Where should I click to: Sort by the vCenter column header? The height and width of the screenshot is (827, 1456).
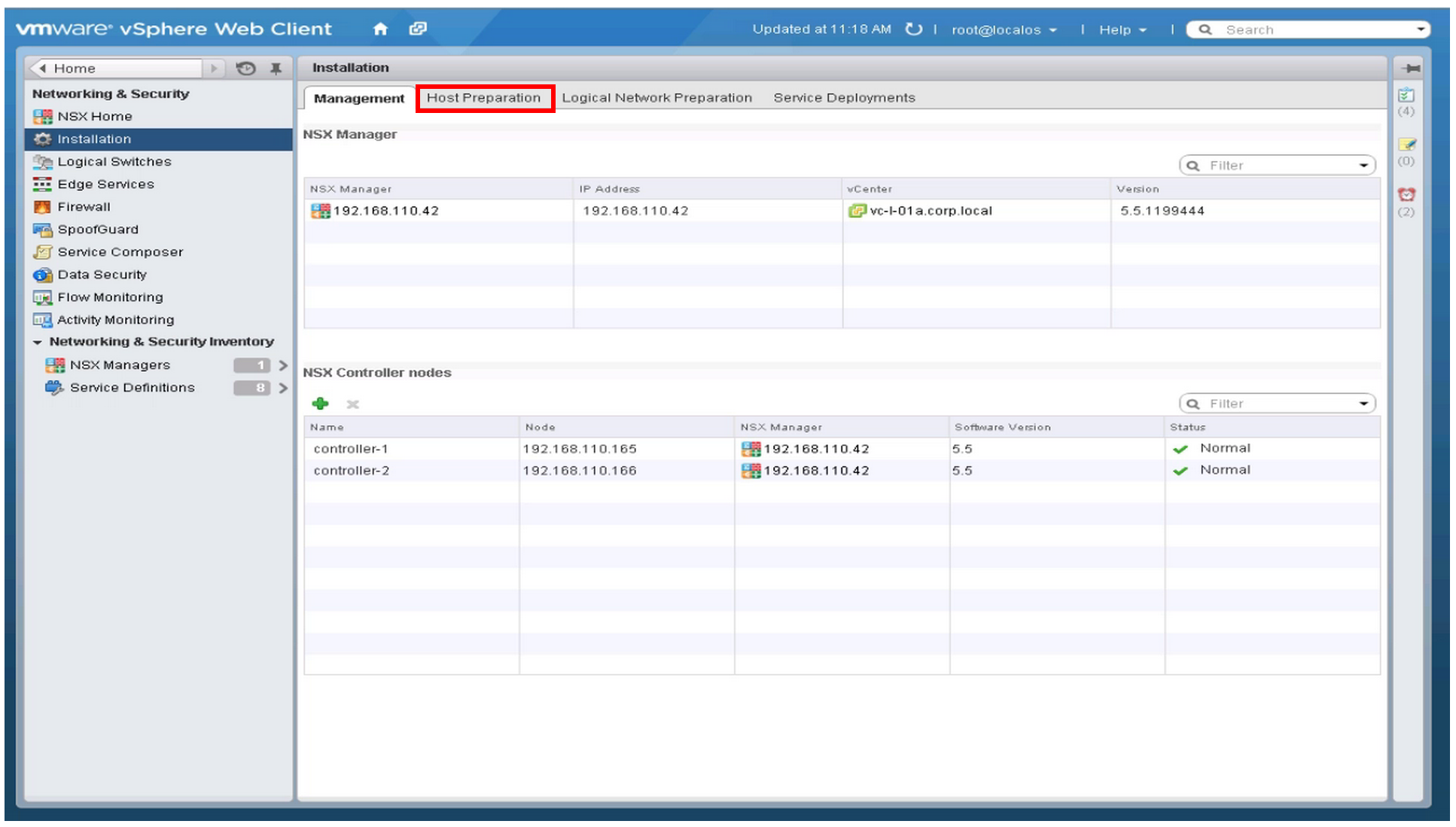pyautogui.click(x=976, y=189)
